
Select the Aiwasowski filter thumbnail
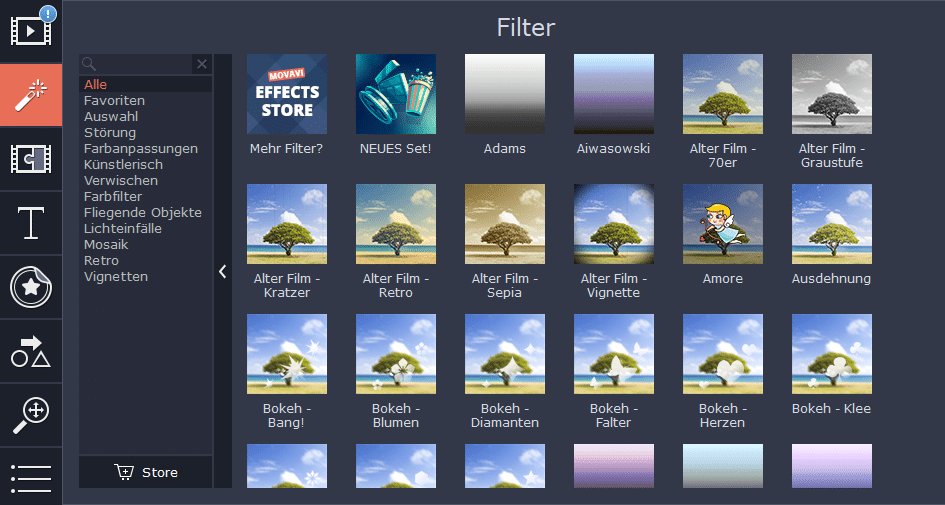pos(614,94)
